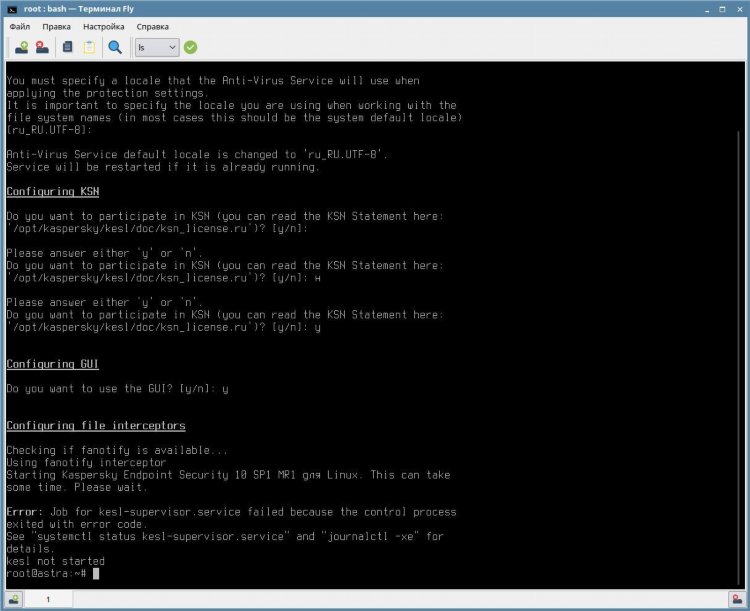Close the tab with the bottom-right icon
Screen dimensions: 750x611
tap(737, 599)
